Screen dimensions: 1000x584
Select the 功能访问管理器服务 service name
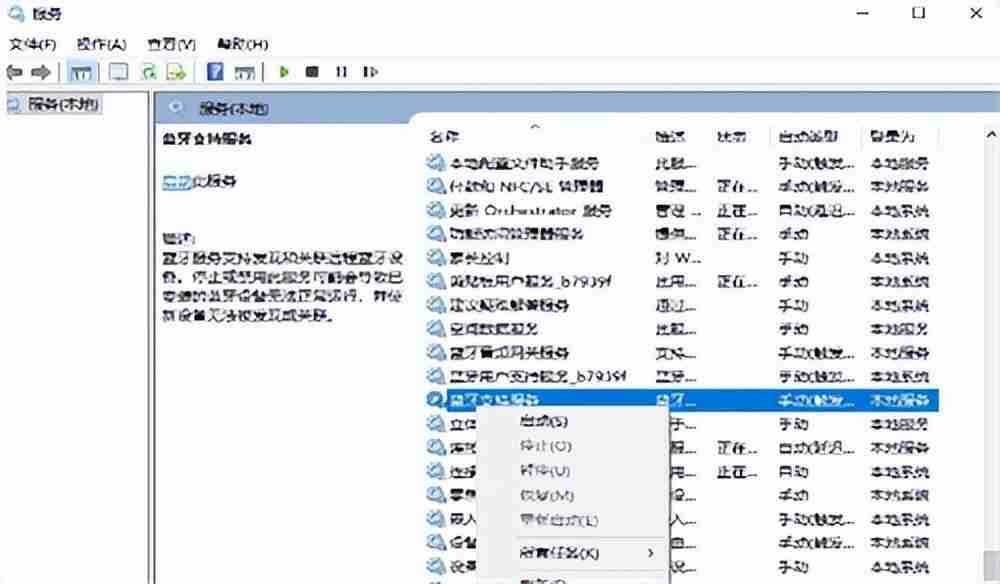tap(516, 234)
